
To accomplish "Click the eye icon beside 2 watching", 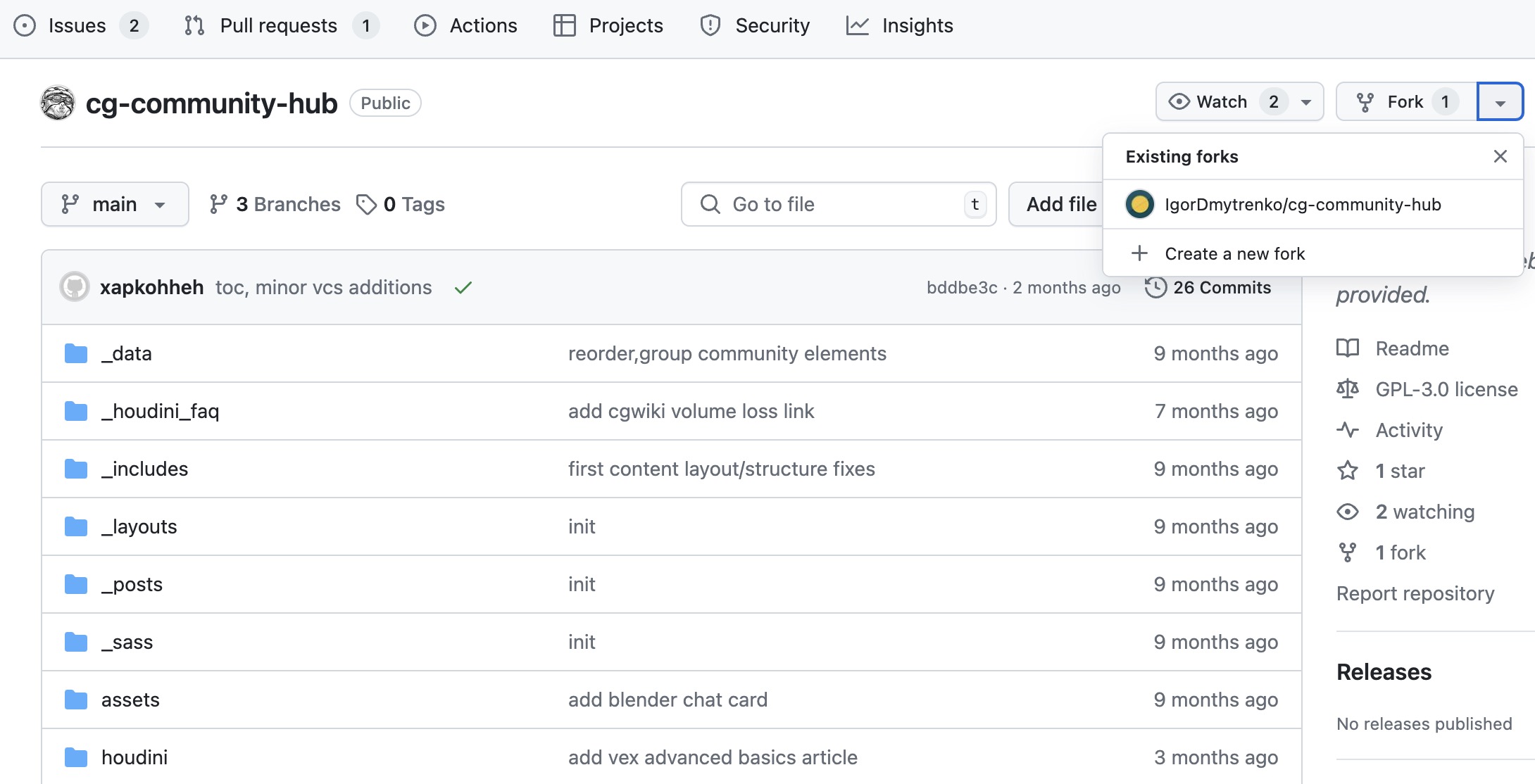I will click(1348, 512).
